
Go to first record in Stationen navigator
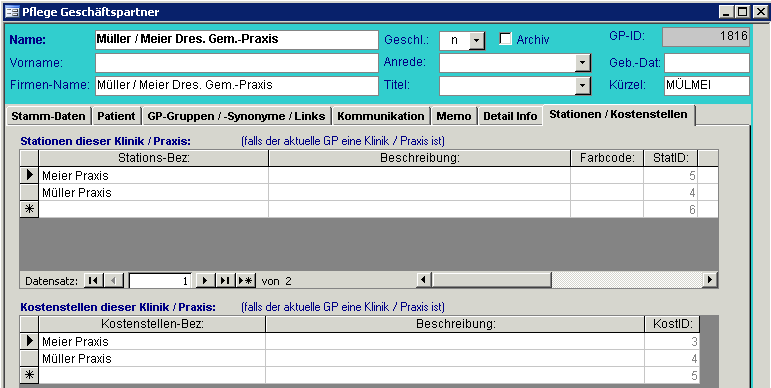(93, 280)
